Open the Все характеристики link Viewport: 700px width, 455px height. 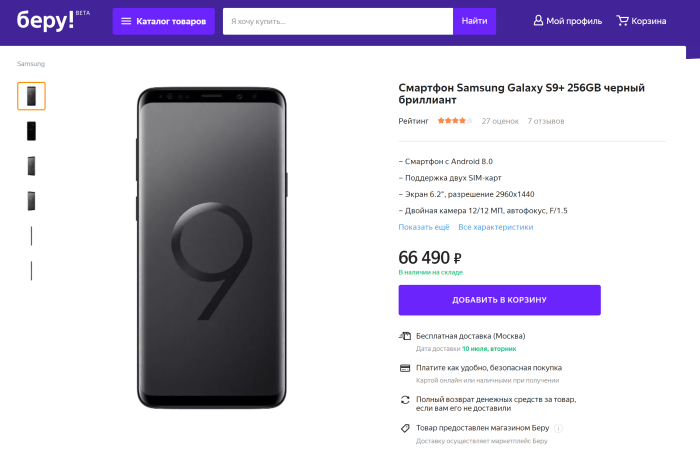496,227
